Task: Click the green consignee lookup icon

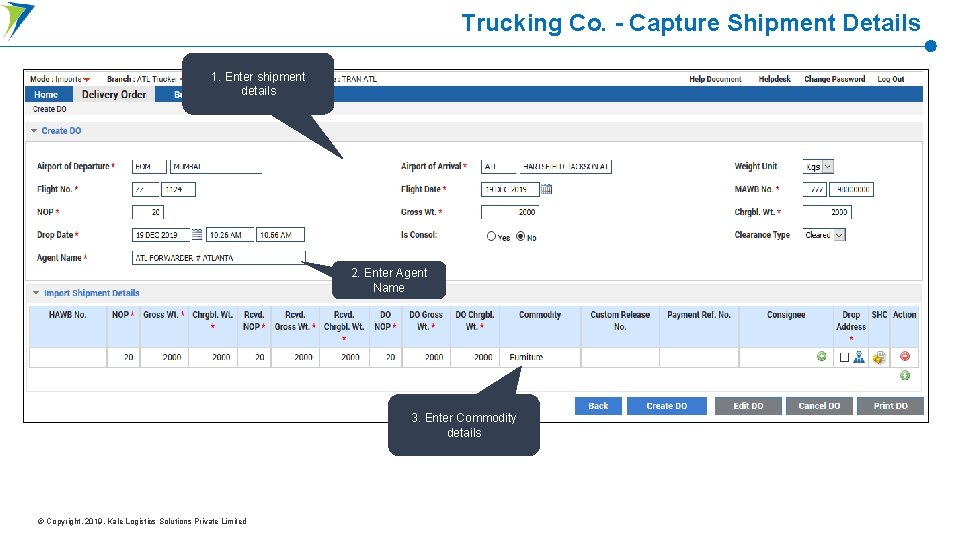Action: 822,356
